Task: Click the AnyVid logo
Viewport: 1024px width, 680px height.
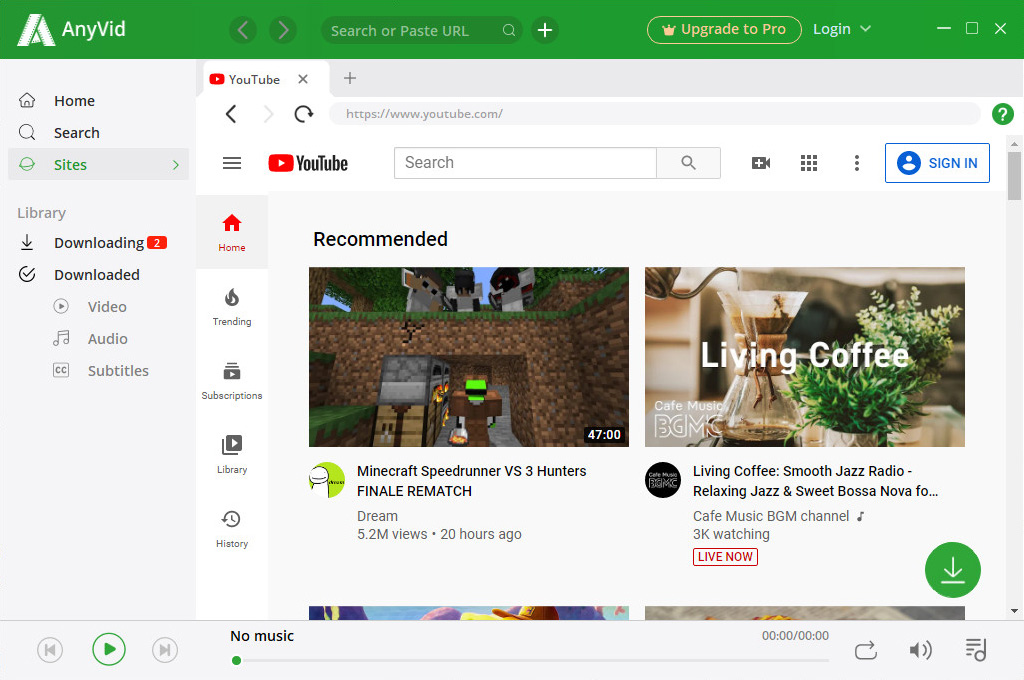Action: coord(71,29)
